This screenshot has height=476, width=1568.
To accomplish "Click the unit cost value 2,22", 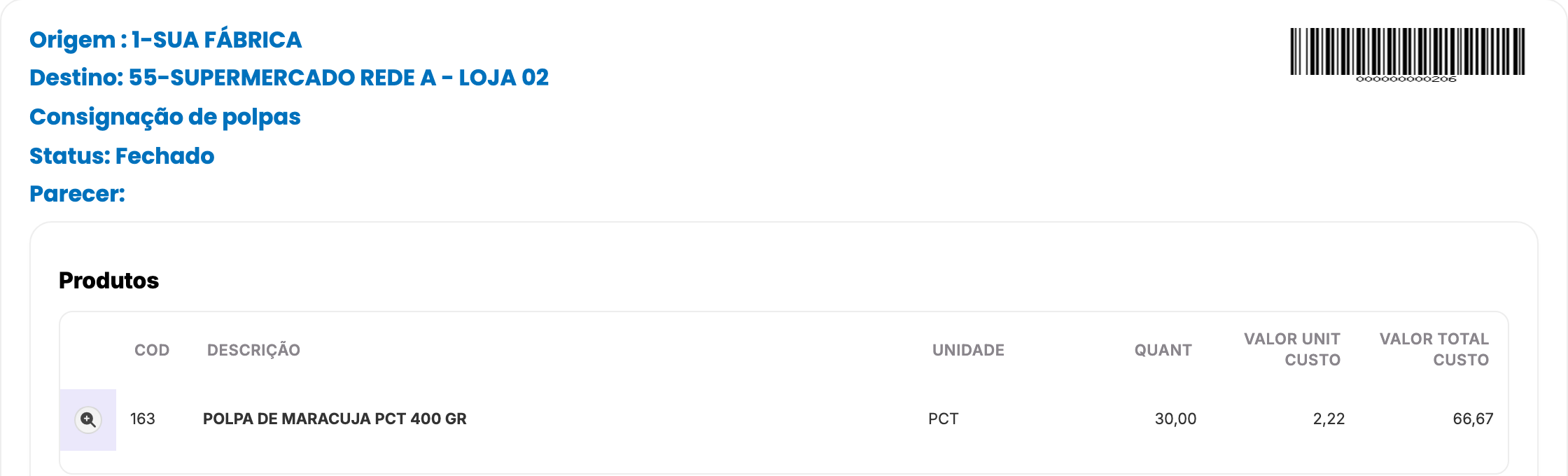I will pos(1329,419).
